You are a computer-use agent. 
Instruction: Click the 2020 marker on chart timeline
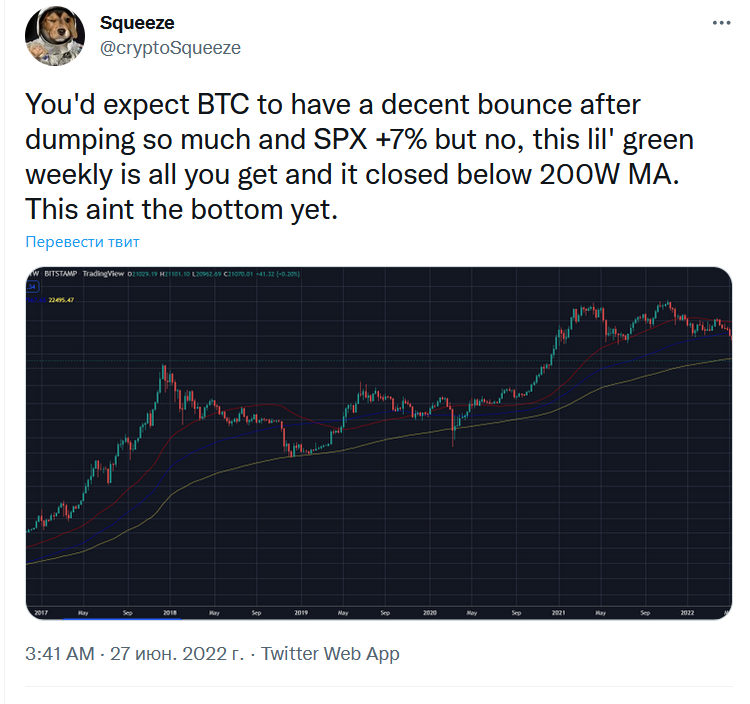429,610
